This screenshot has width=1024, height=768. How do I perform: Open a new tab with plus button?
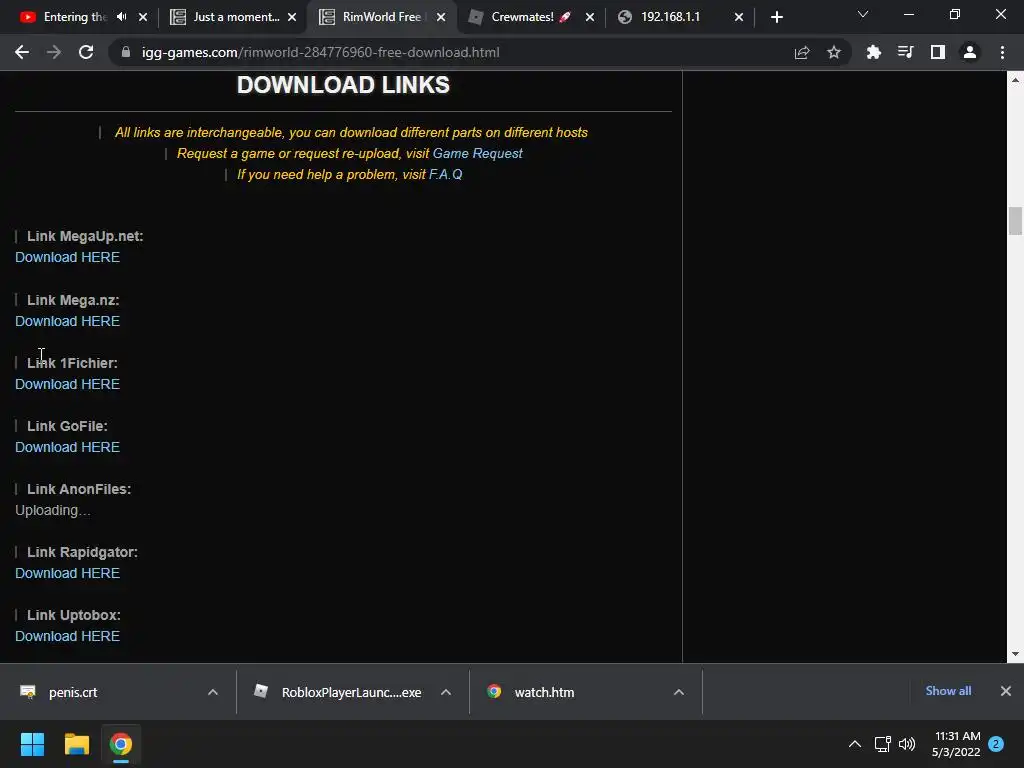(776, 17)
